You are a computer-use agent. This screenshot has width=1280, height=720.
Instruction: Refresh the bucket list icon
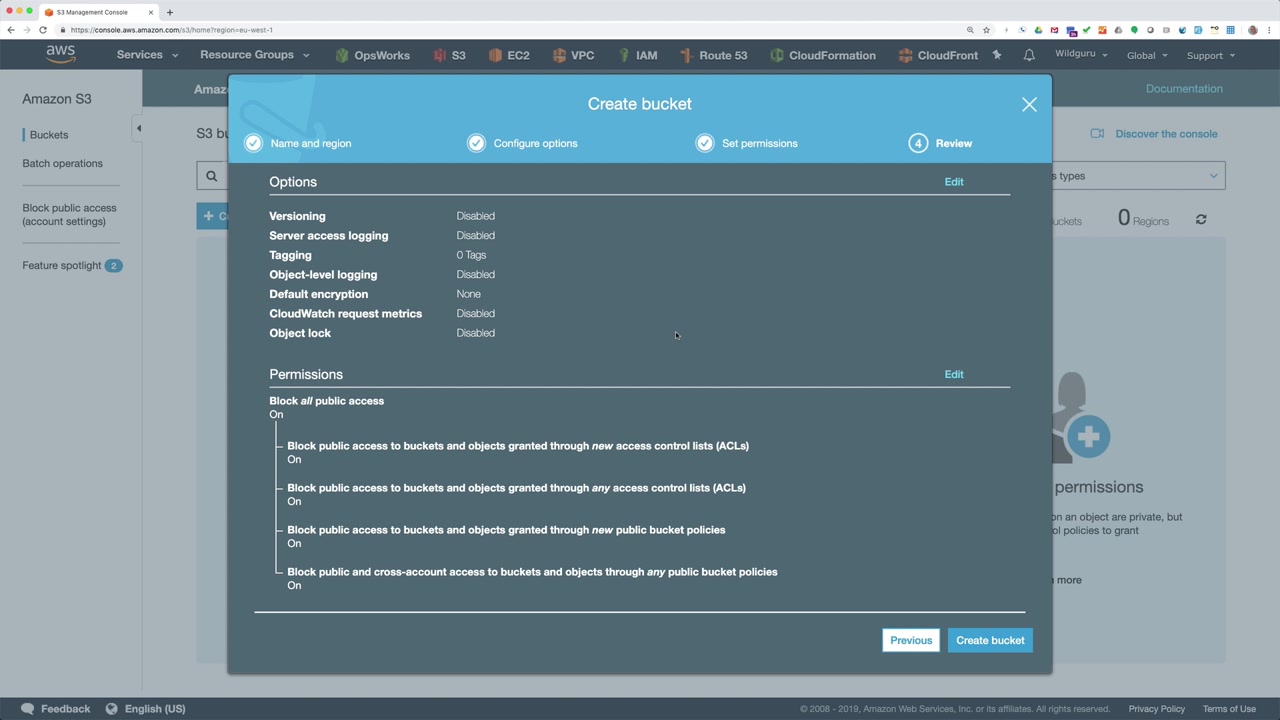pyautogui.click(x=1201, y=219)
